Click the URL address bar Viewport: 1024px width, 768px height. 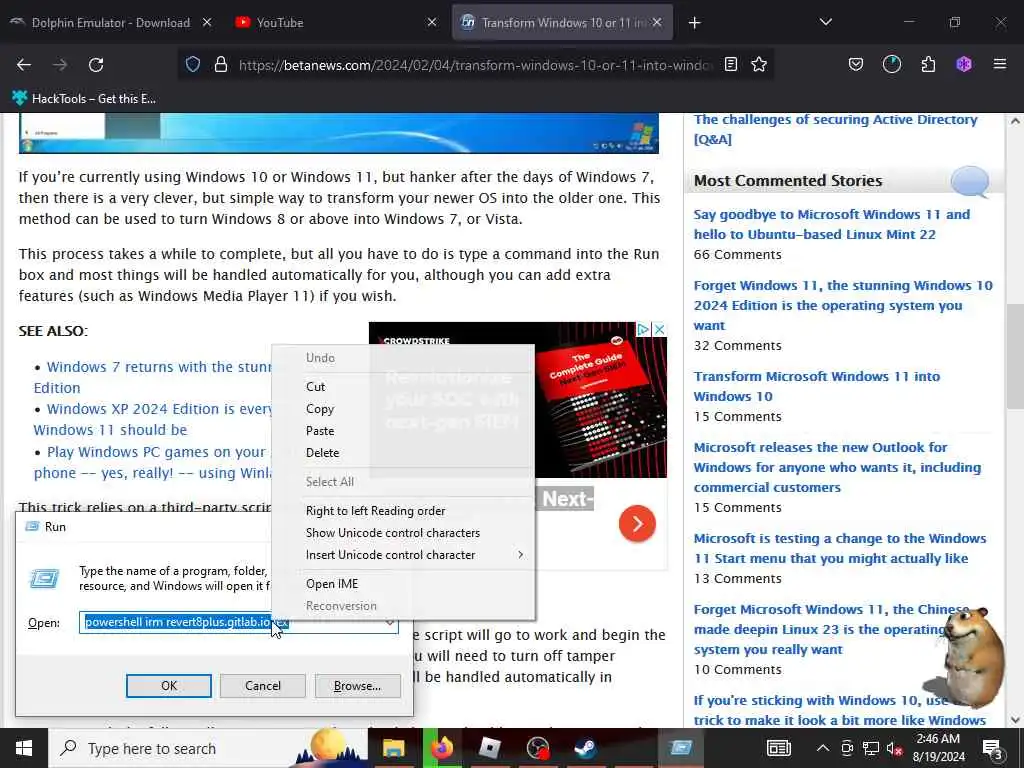click(475, 65)
